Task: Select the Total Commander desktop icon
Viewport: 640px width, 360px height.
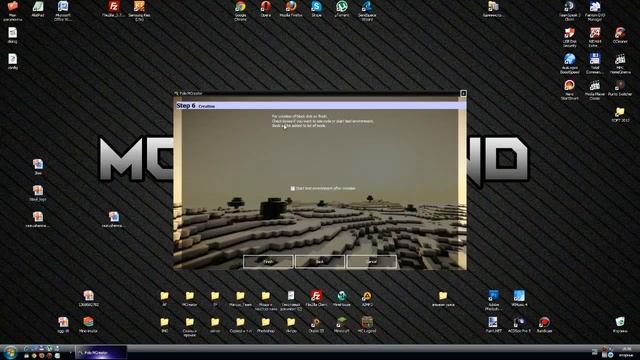Action: pyautogui.click(x=595, y=63)
